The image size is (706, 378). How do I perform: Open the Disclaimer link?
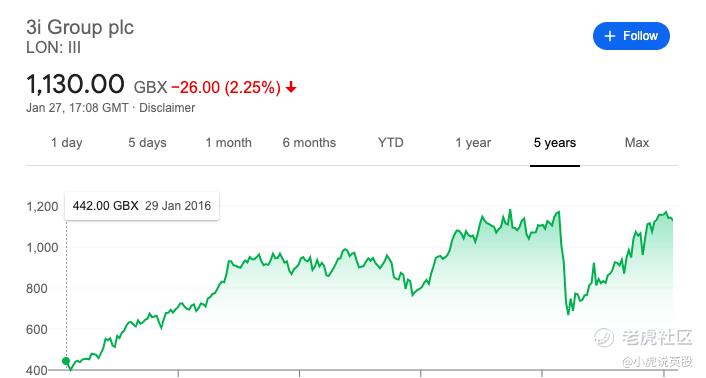167,108
